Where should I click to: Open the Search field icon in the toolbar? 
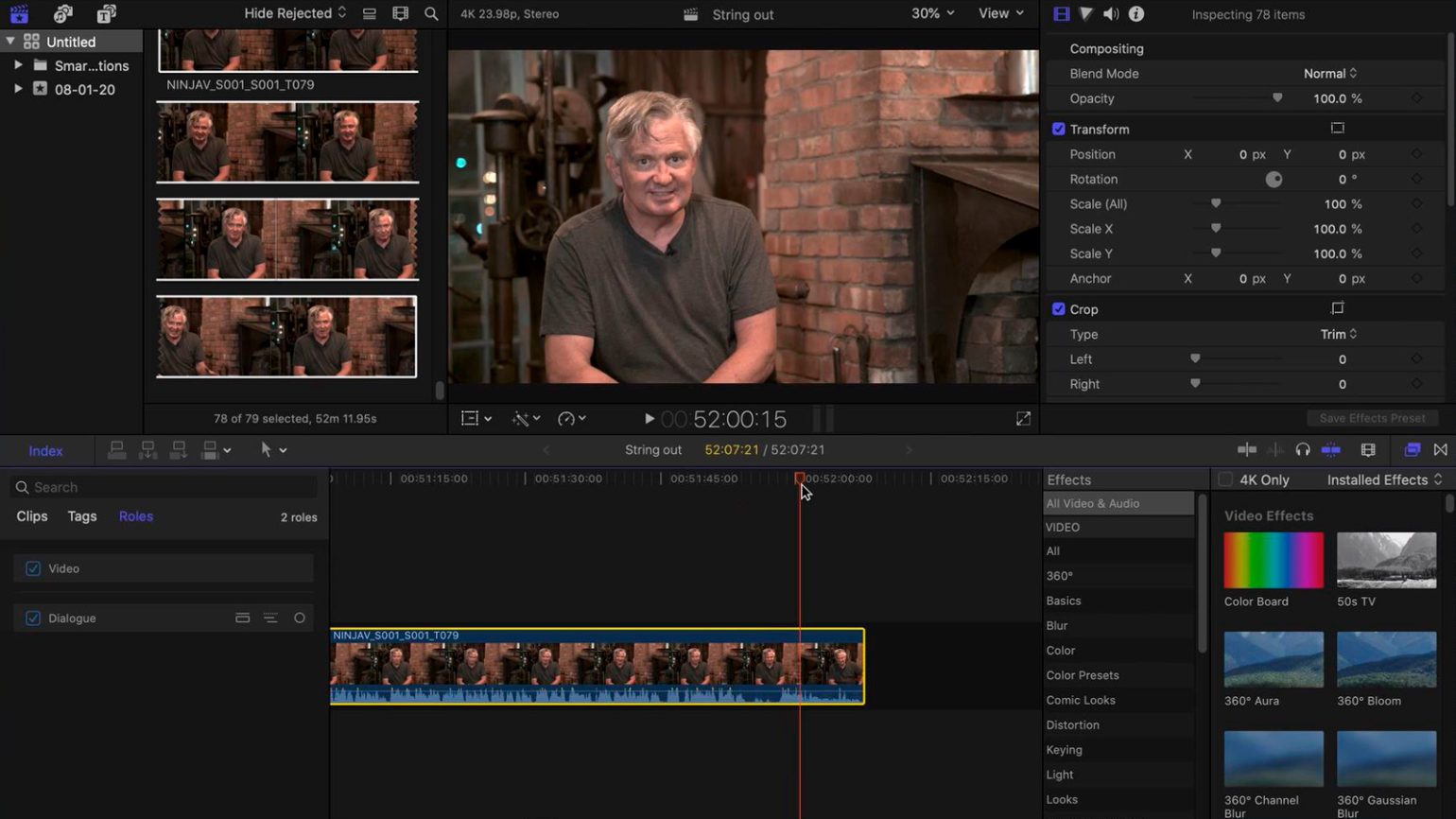point(431,13)
